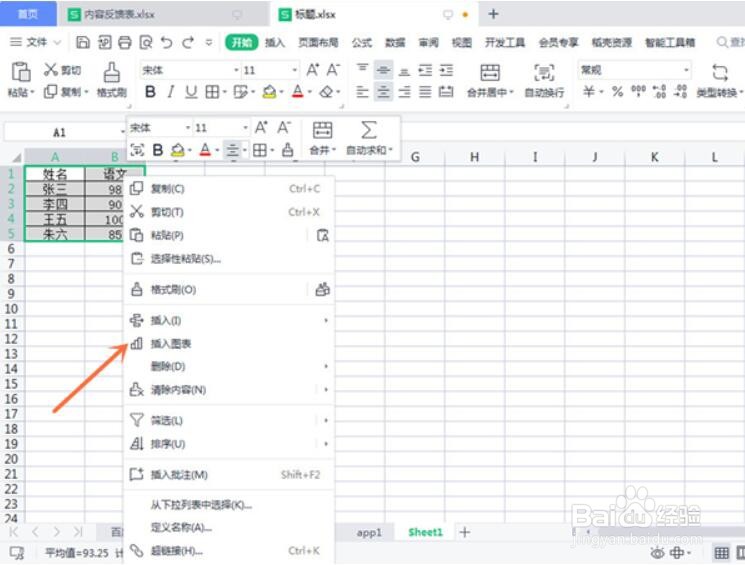Screen dimensions: 745x565
Task: Open the 公式 ribbon tab
Action: (362, 43)
